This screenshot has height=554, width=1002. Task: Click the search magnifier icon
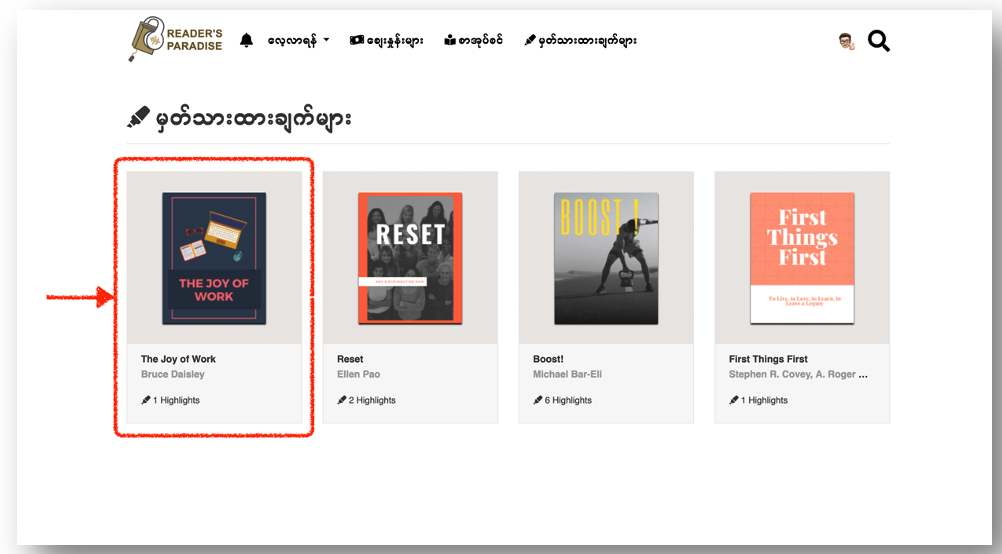[878, 41]
